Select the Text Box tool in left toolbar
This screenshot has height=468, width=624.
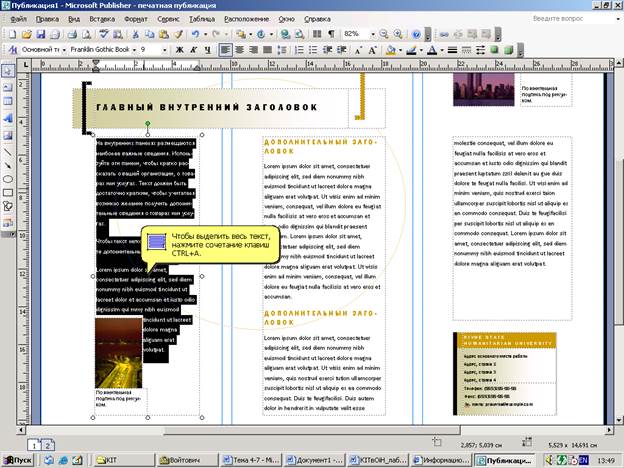tap(8, 87)
